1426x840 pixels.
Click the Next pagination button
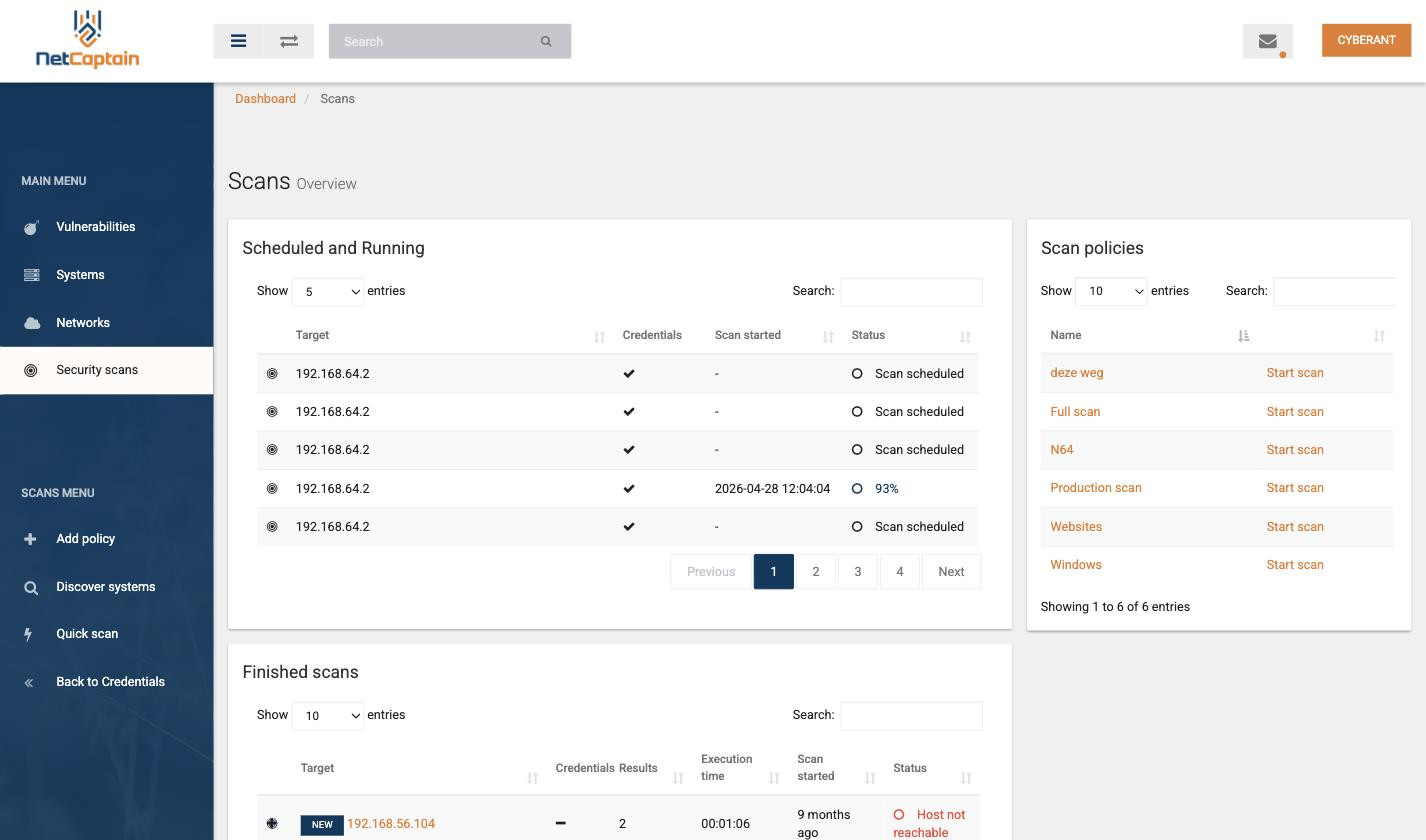point(951,572)
